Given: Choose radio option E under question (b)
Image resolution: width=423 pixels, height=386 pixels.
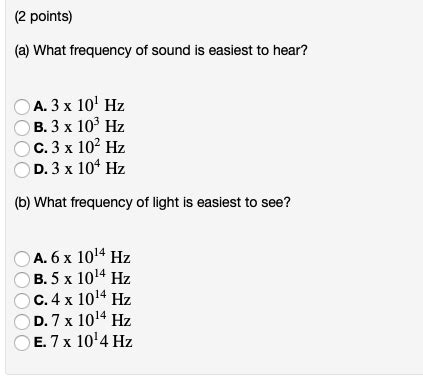Looking at the screenshot, I should coord(22,343).
